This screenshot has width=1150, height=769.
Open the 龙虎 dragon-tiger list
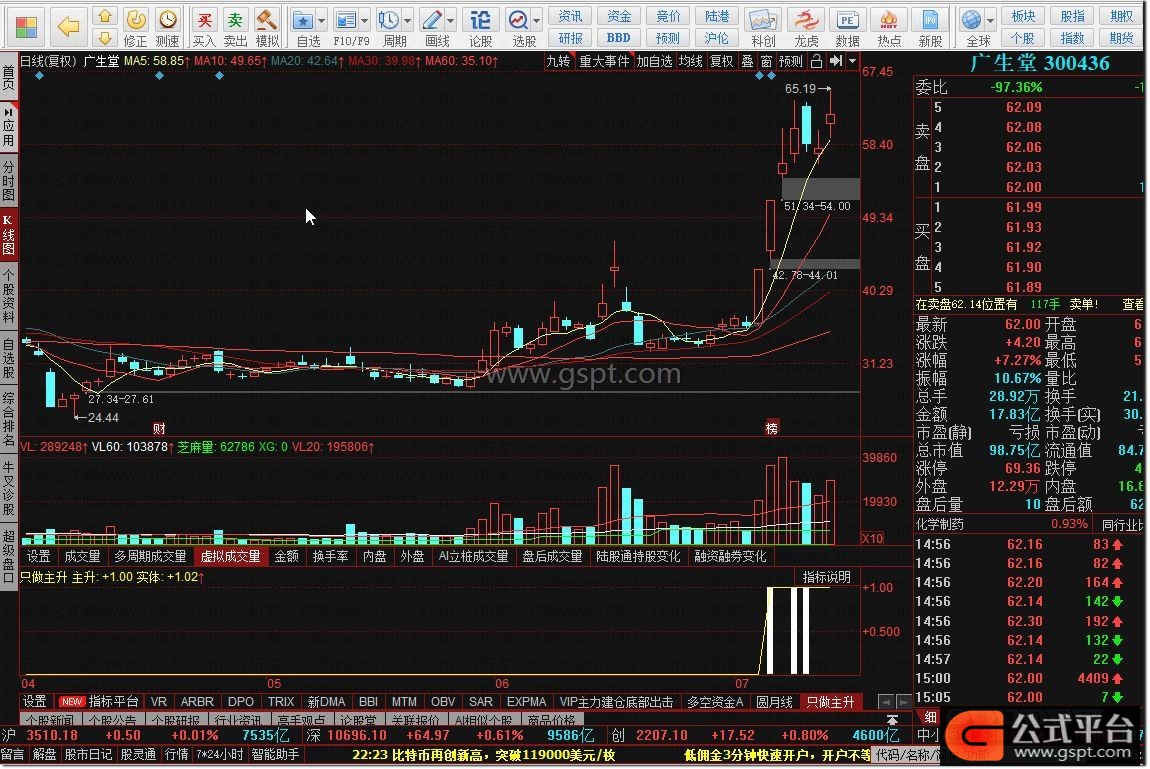pos(806,27)
